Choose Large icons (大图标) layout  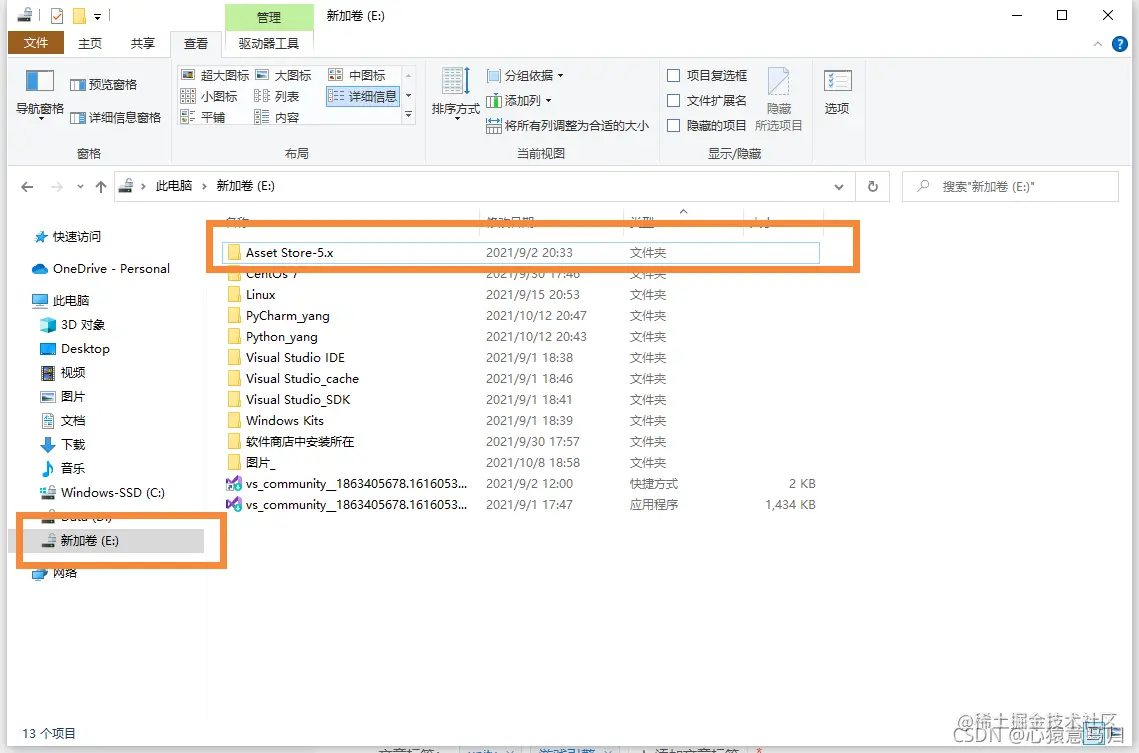coord(284,76)
